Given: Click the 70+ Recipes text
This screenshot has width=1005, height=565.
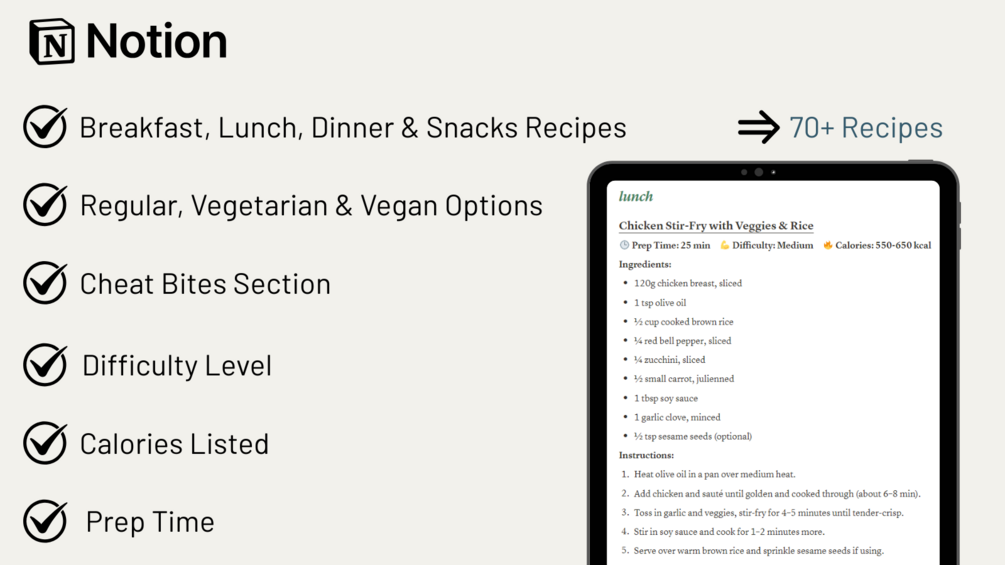Looking at the screenshot, I should point(866,127).
